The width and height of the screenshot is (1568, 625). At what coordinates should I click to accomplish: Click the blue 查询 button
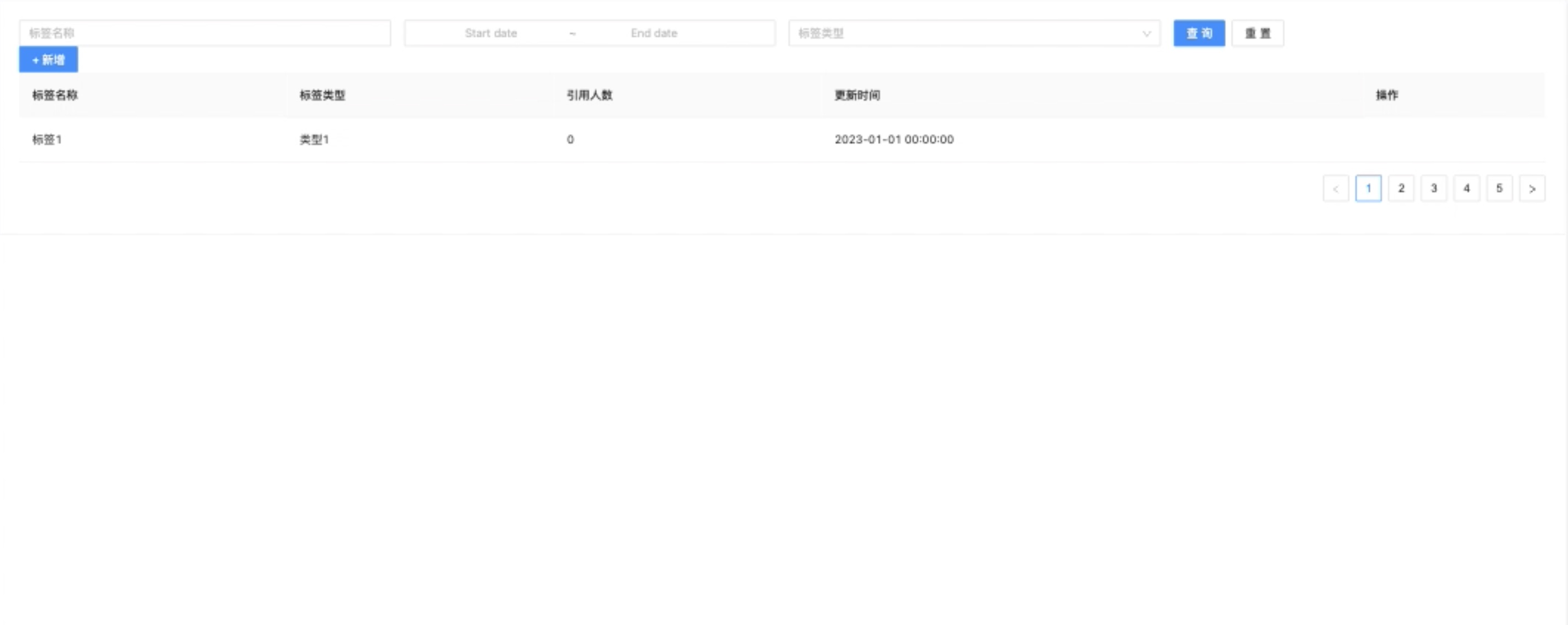click(1199, 33)
